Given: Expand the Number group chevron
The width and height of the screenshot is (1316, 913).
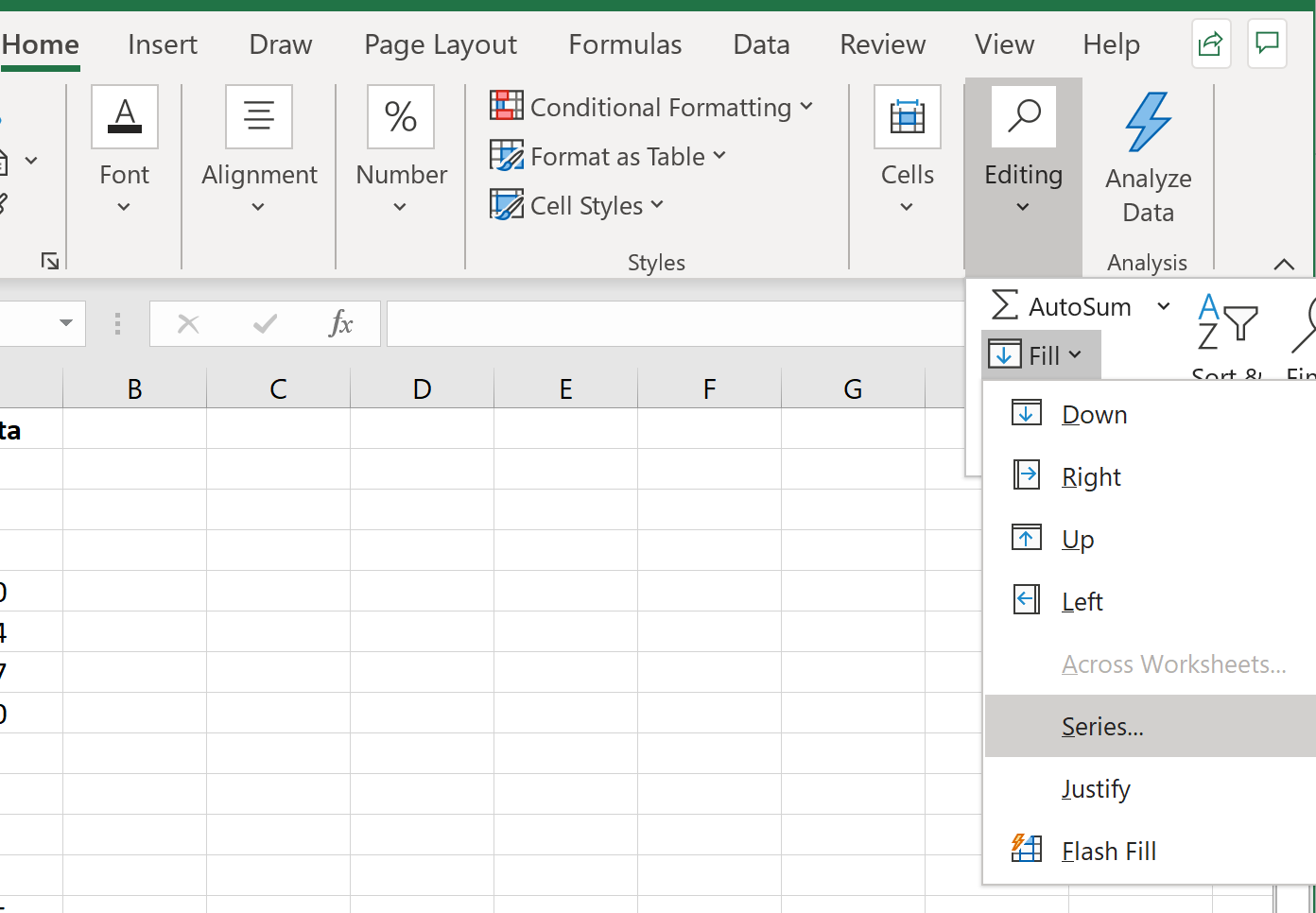Looking at the screenshot, I should (400, 207).
